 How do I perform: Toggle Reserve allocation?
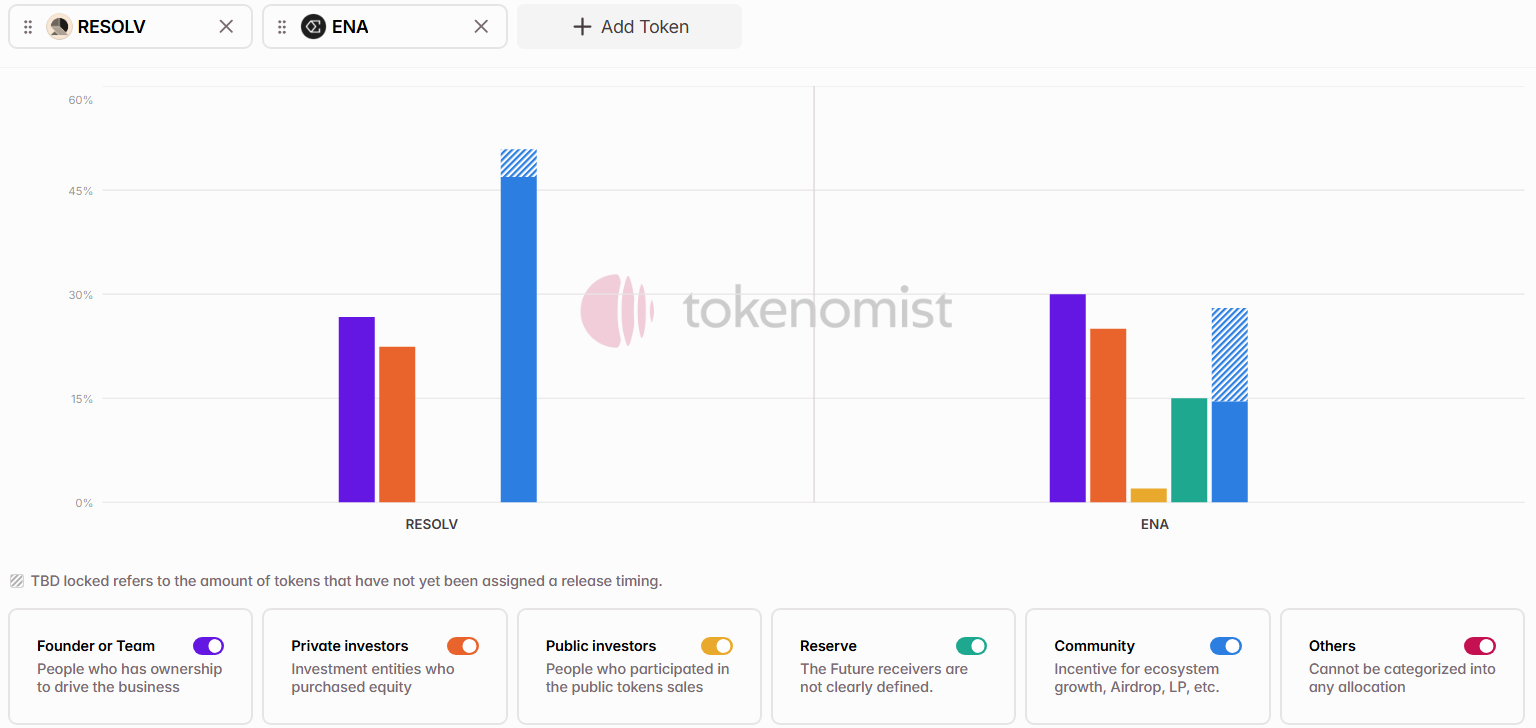coord(971,646)
